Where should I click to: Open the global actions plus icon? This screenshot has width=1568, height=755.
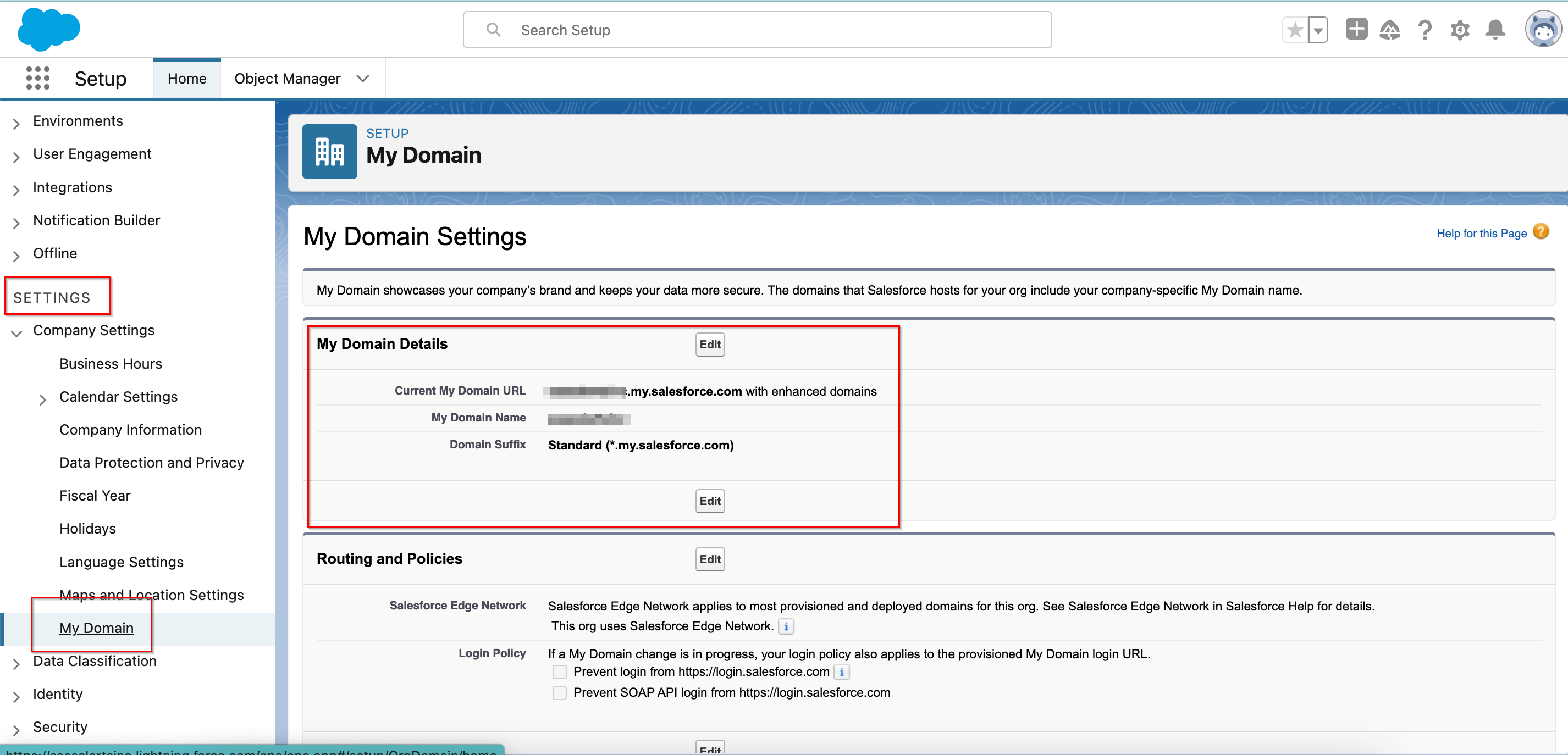[1356, 29]
